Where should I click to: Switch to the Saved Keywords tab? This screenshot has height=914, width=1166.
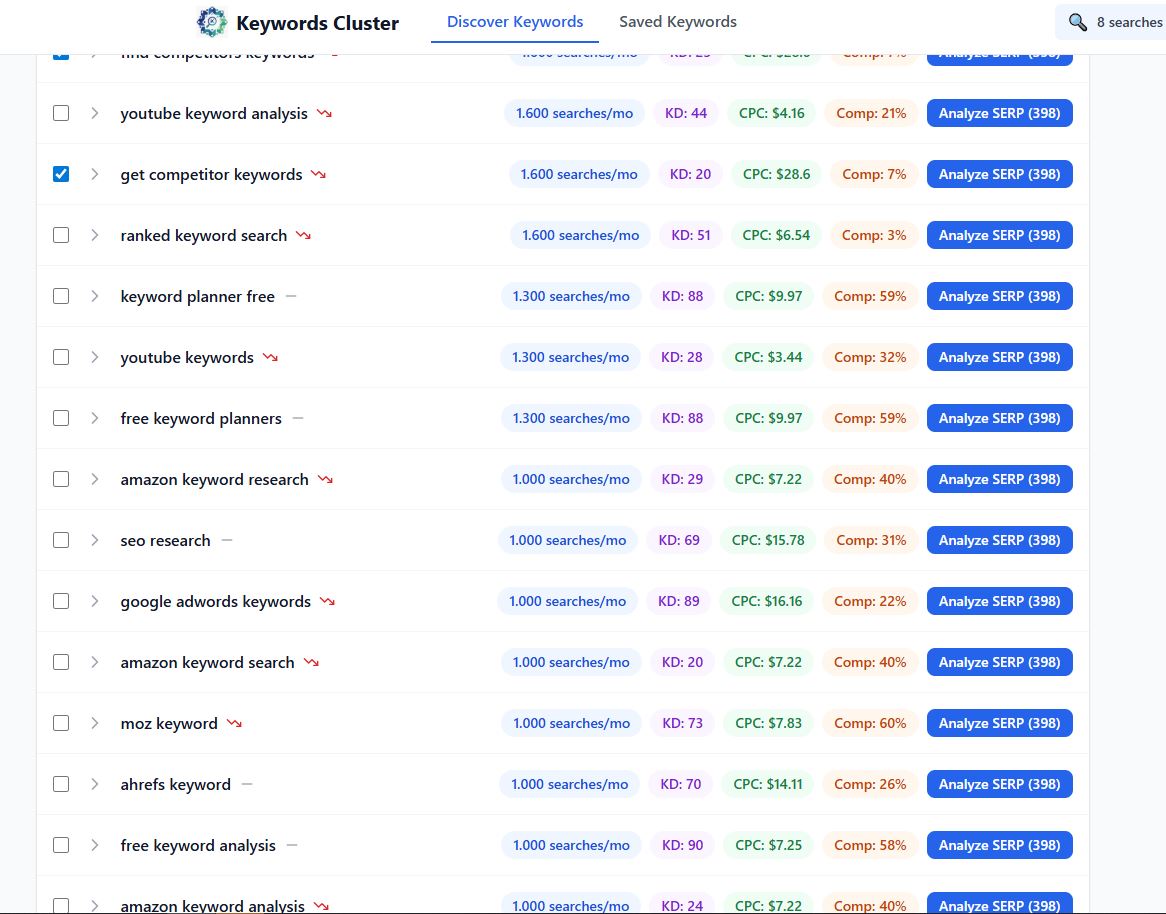point(677,21)
